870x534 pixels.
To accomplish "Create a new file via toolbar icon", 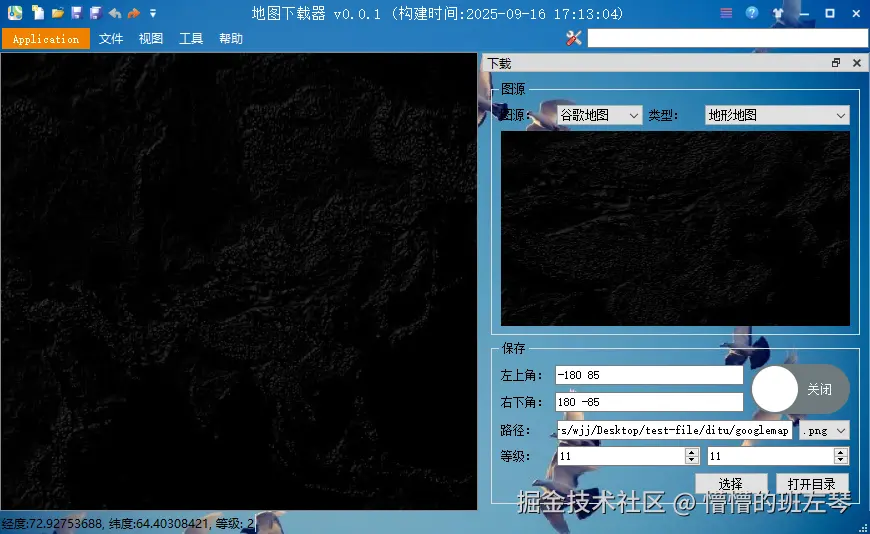I will coord(38,13).
